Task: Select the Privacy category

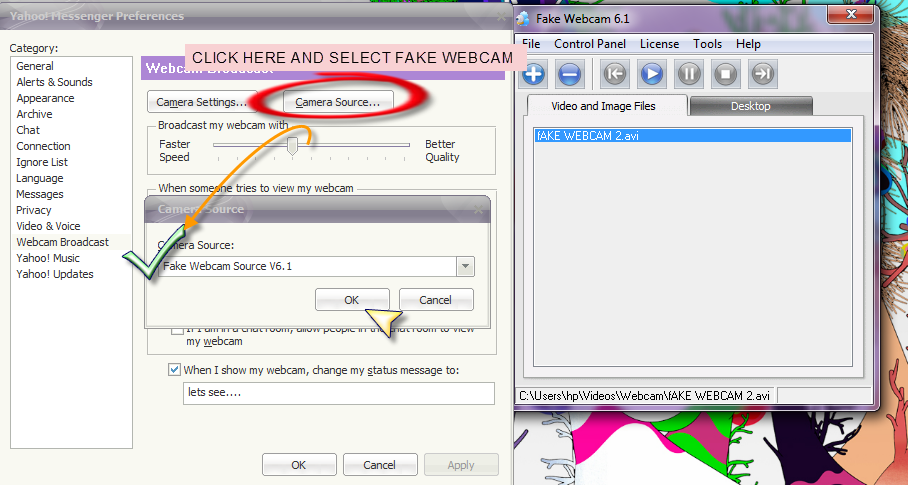Action: click(x=34, y=210)
